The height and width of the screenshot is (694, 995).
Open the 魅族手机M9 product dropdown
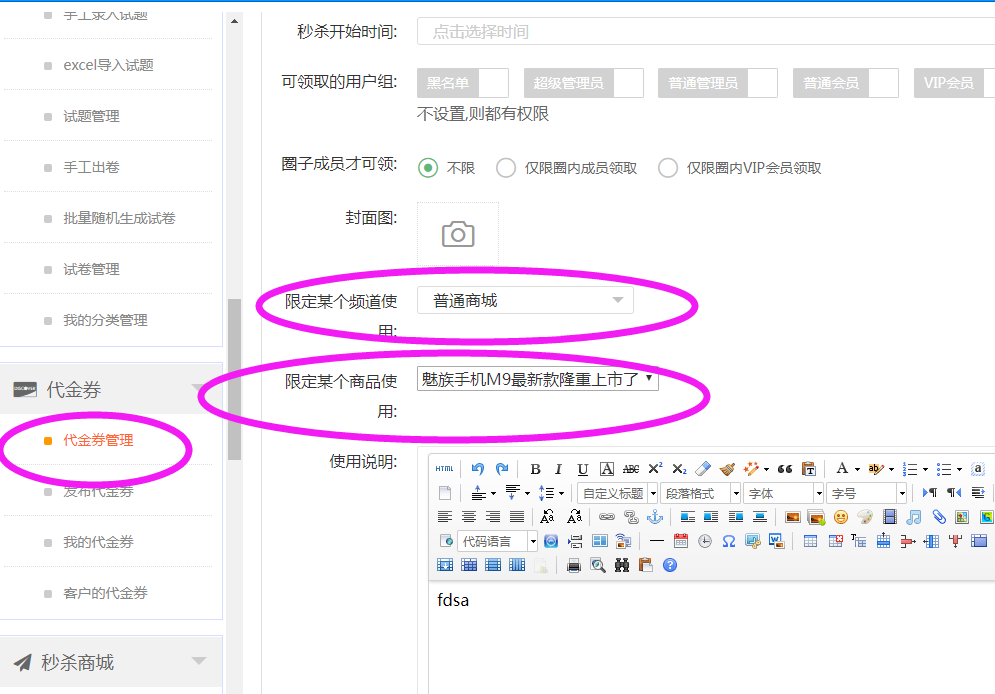pyautogui.click(x=538, y=379)
